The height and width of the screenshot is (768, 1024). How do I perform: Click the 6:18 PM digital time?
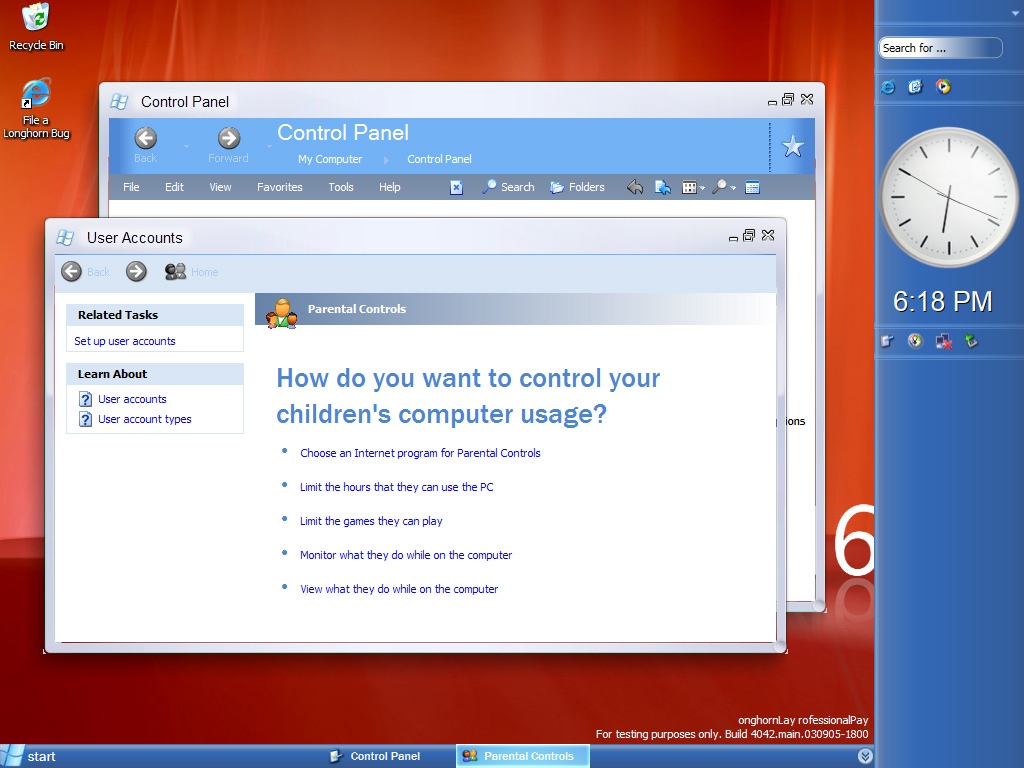[x=942, y=302]
